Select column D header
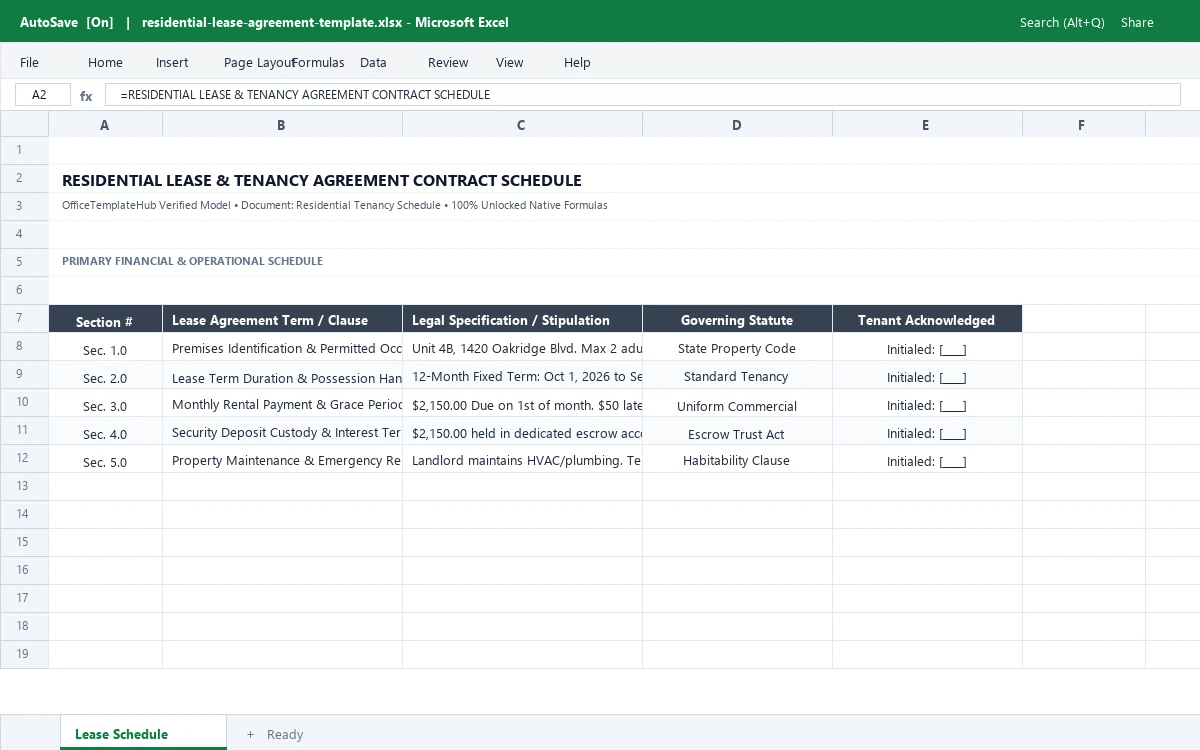The width and height of the screenshot is (1200, 750). point(737,125)
